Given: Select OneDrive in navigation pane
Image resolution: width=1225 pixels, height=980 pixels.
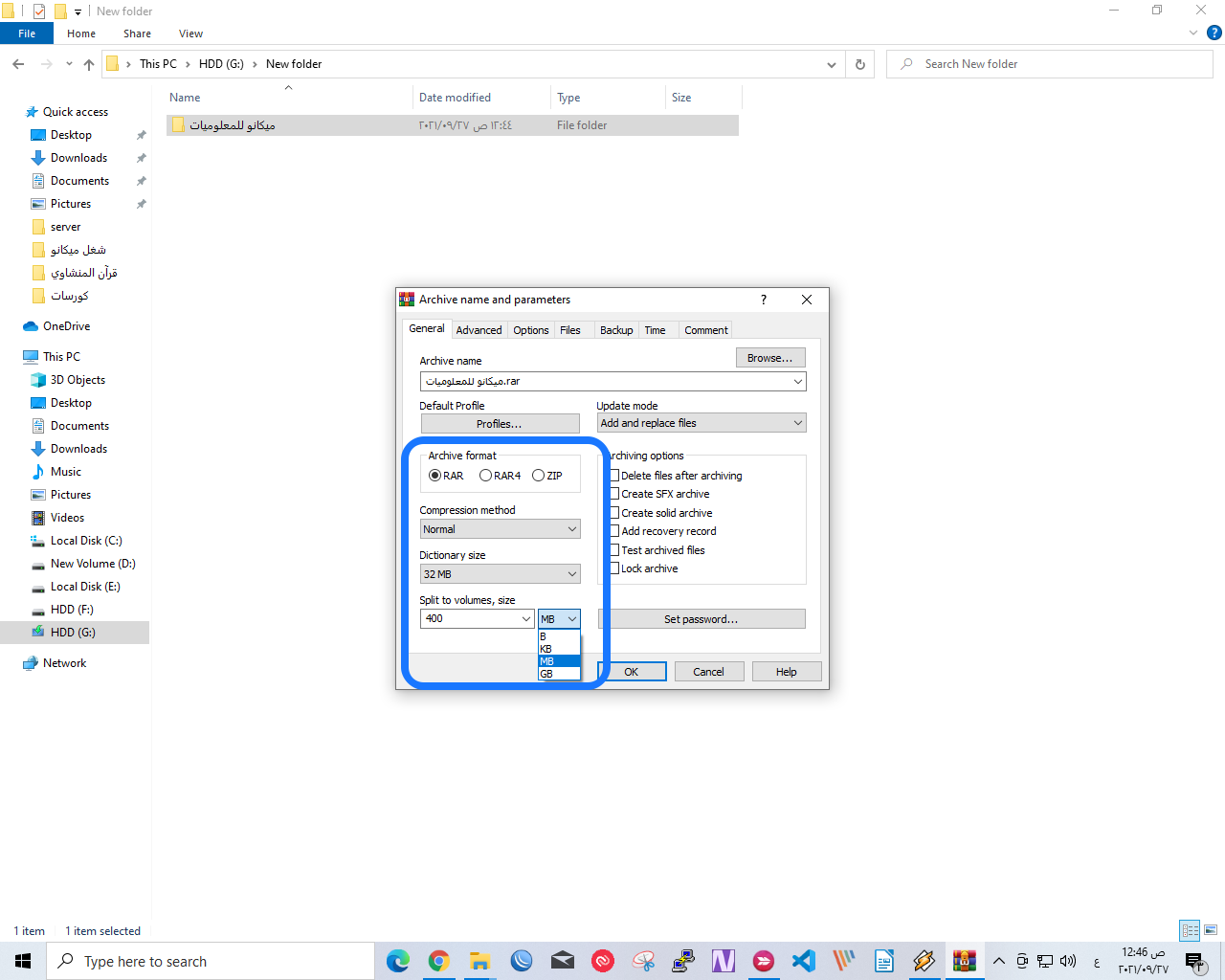Looking at the screenshot, I should pos(66,326).
